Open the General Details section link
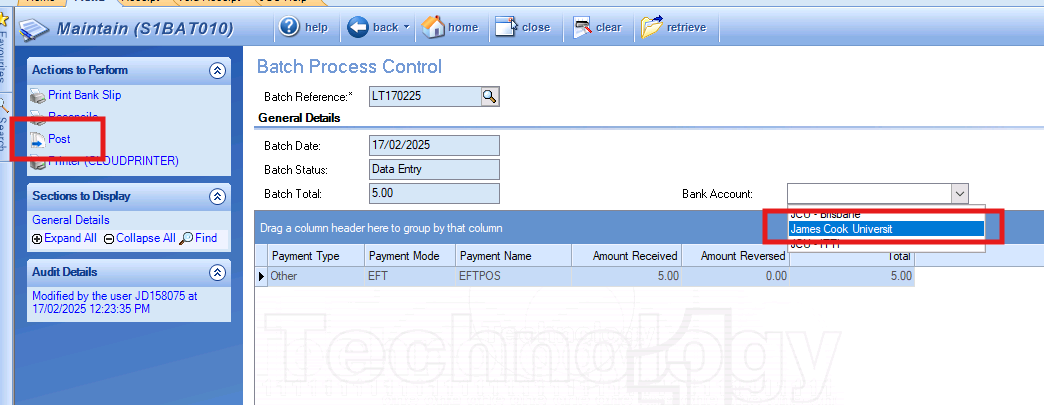The width and height of the screenshot is (1044, 405). [71, 220]
